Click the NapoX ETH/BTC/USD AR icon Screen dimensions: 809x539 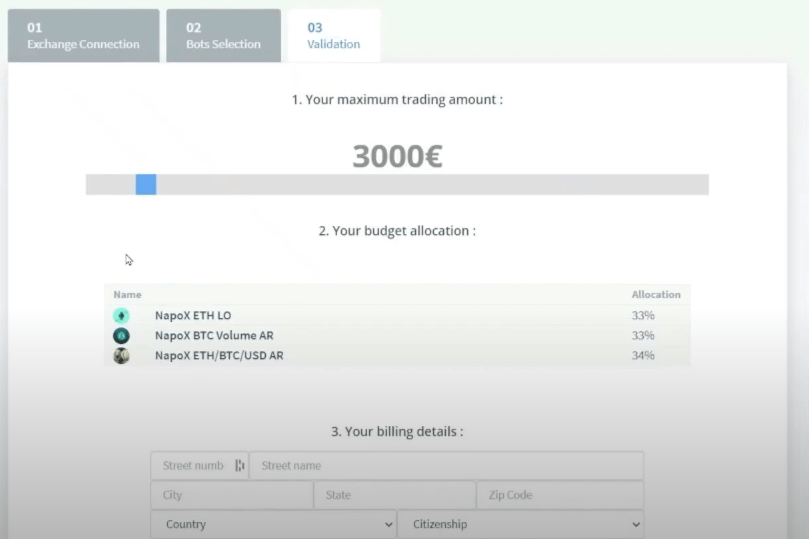click(121, 356)
